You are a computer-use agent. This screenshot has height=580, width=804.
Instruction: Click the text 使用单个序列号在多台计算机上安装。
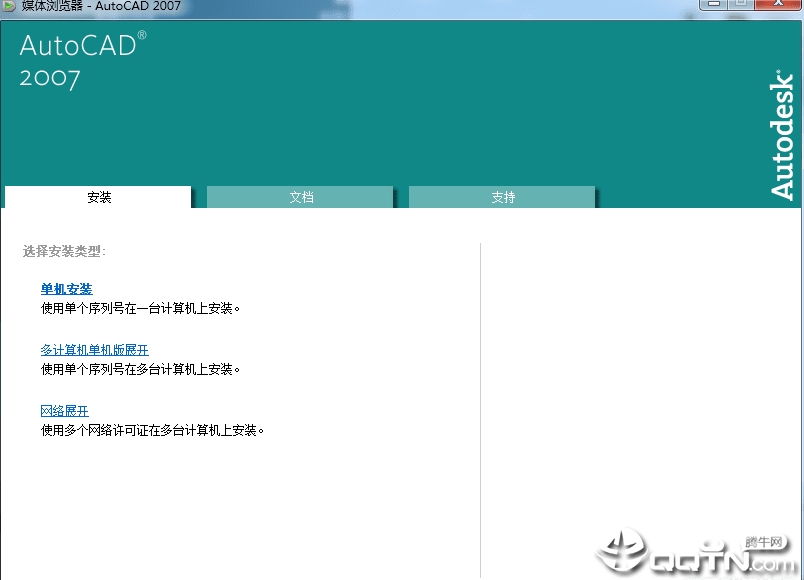coord(140,369)
